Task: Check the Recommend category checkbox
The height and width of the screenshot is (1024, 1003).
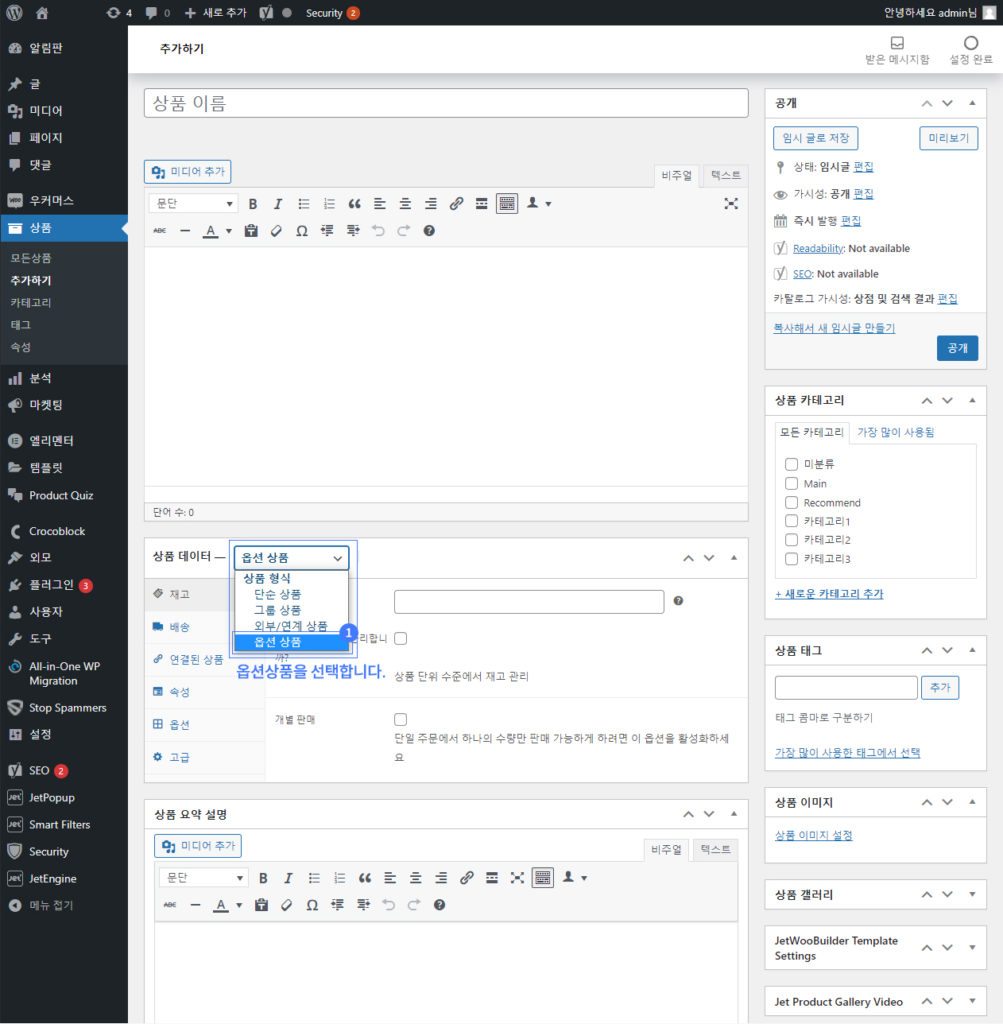Action: coord(791,502)
